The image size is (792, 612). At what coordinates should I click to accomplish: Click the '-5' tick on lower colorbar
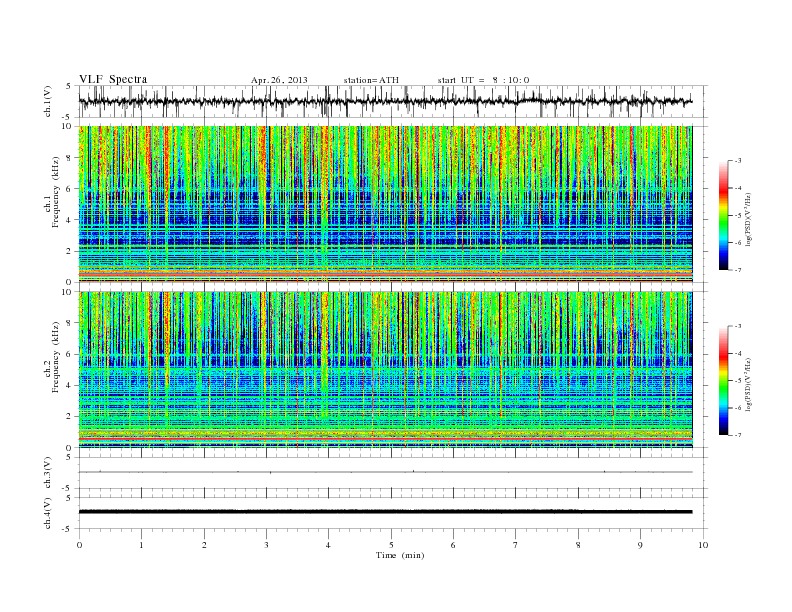(x=738, y=381)
